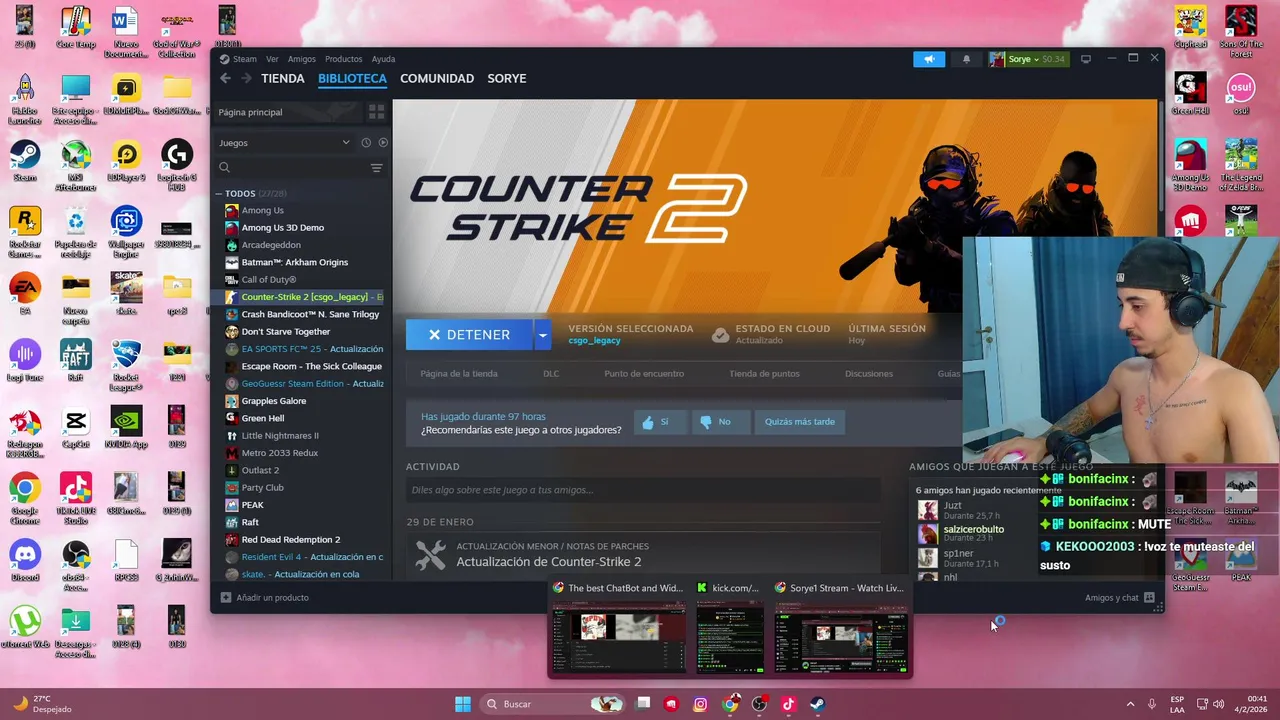Click the thumbs-up Sí recommendation button
This screenshot has width=1280, height=720.
coord(661,422)
